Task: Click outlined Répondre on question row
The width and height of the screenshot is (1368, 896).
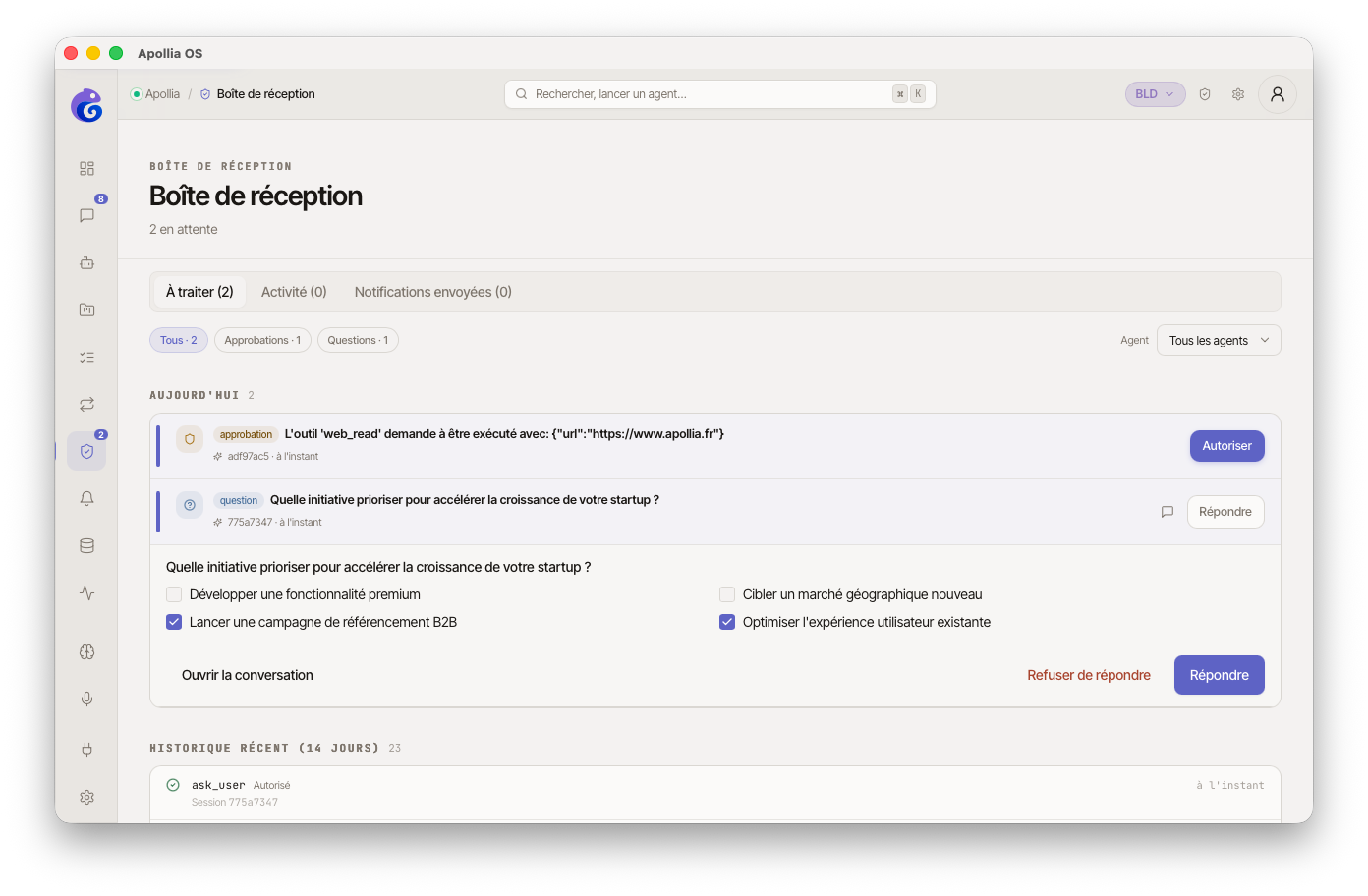Action: 1225,512
